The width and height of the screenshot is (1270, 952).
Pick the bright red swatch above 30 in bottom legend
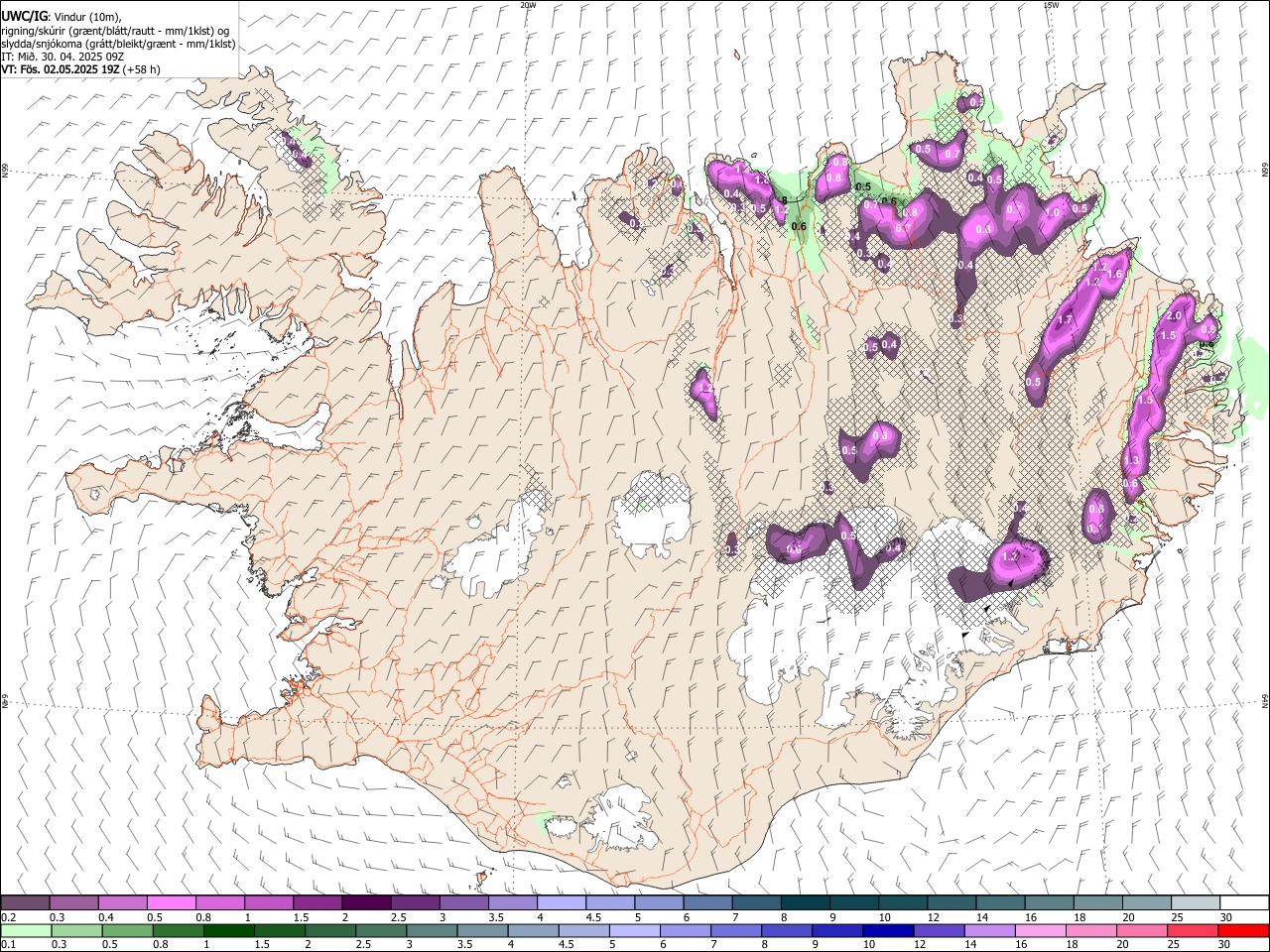coord(1243,930)
